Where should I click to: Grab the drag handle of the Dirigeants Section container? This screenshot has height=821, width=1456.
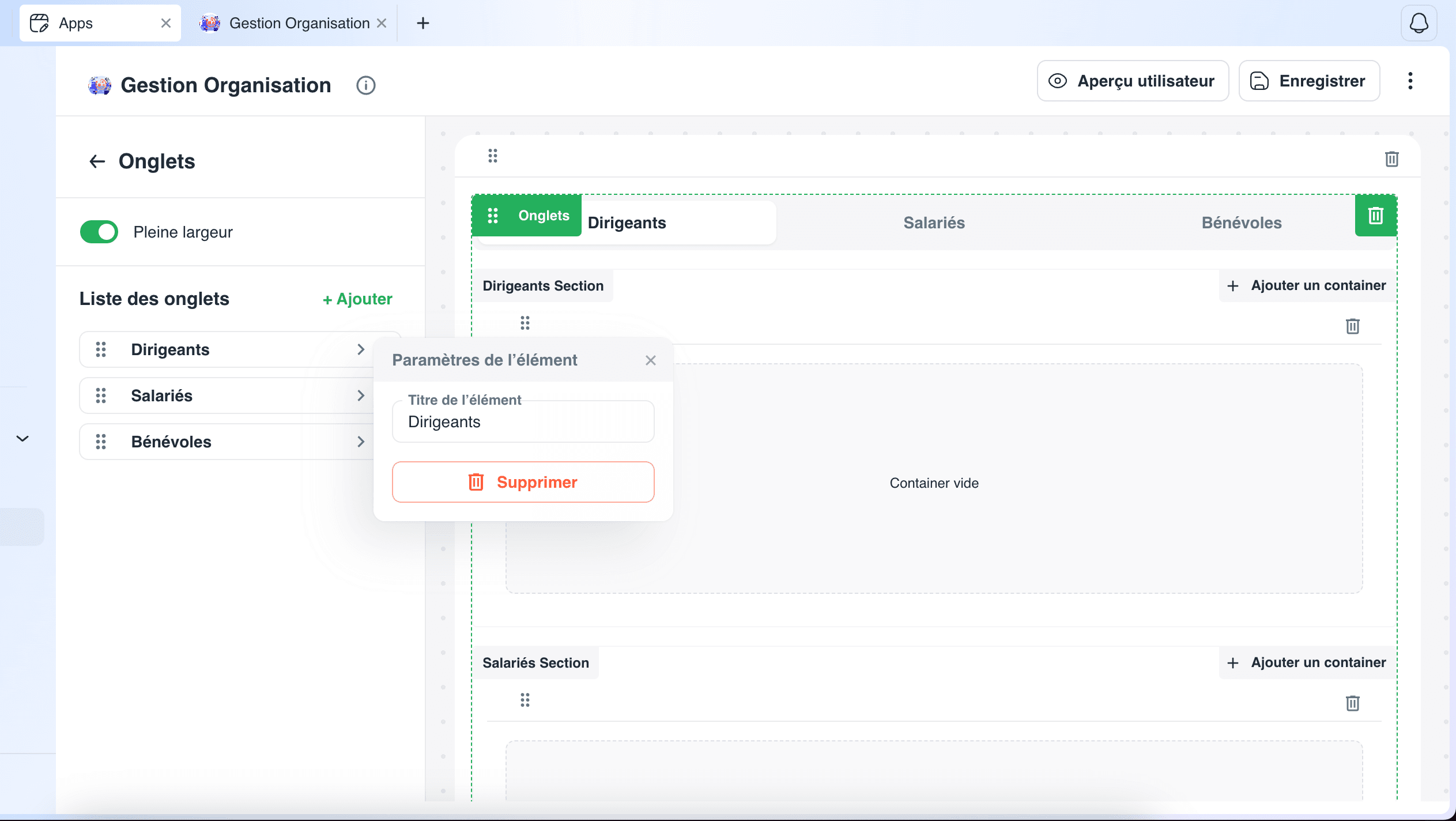pyautogui.click(x=525, y=323)
